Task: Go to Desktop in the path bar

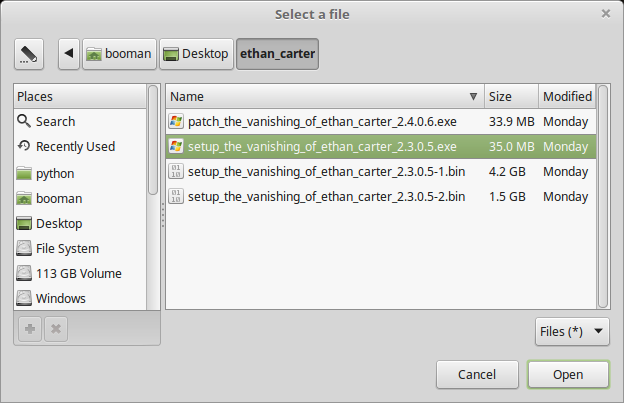Action: tap(196, 54)
